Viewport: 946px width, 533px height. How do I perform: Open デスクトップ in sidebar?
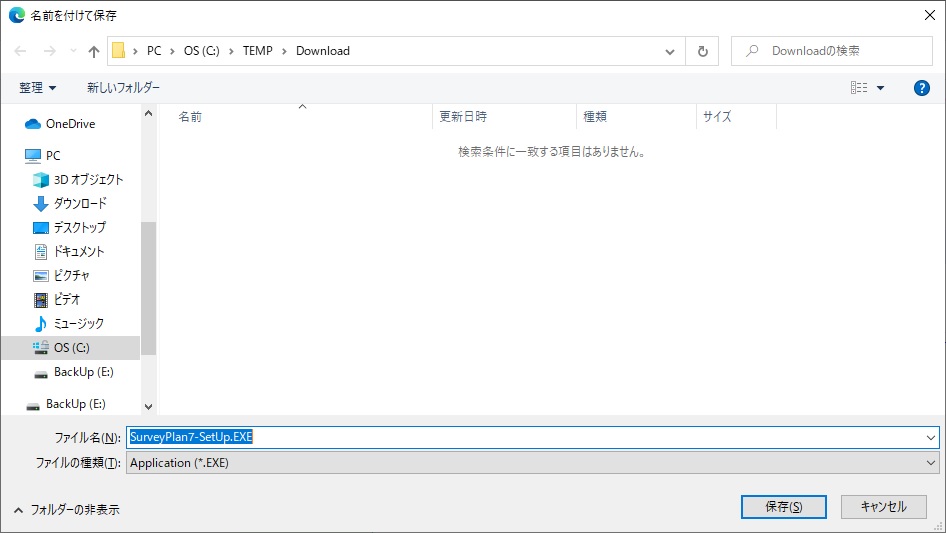coord(80,228)
